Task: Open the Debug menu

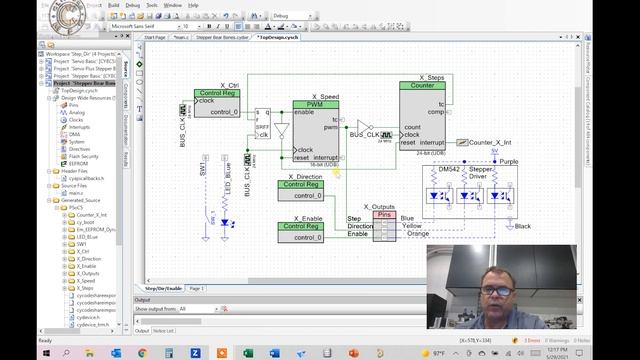Action: click(133, 5)
